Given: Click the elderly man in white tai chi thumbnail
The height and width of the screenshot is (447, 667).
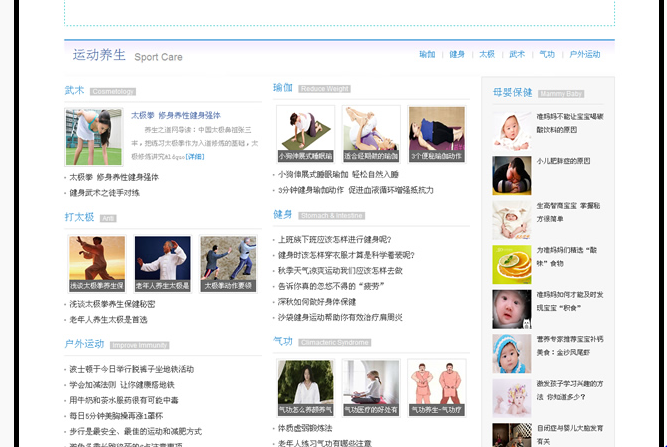Looking at the screenshot, I should tap(162, 264).
